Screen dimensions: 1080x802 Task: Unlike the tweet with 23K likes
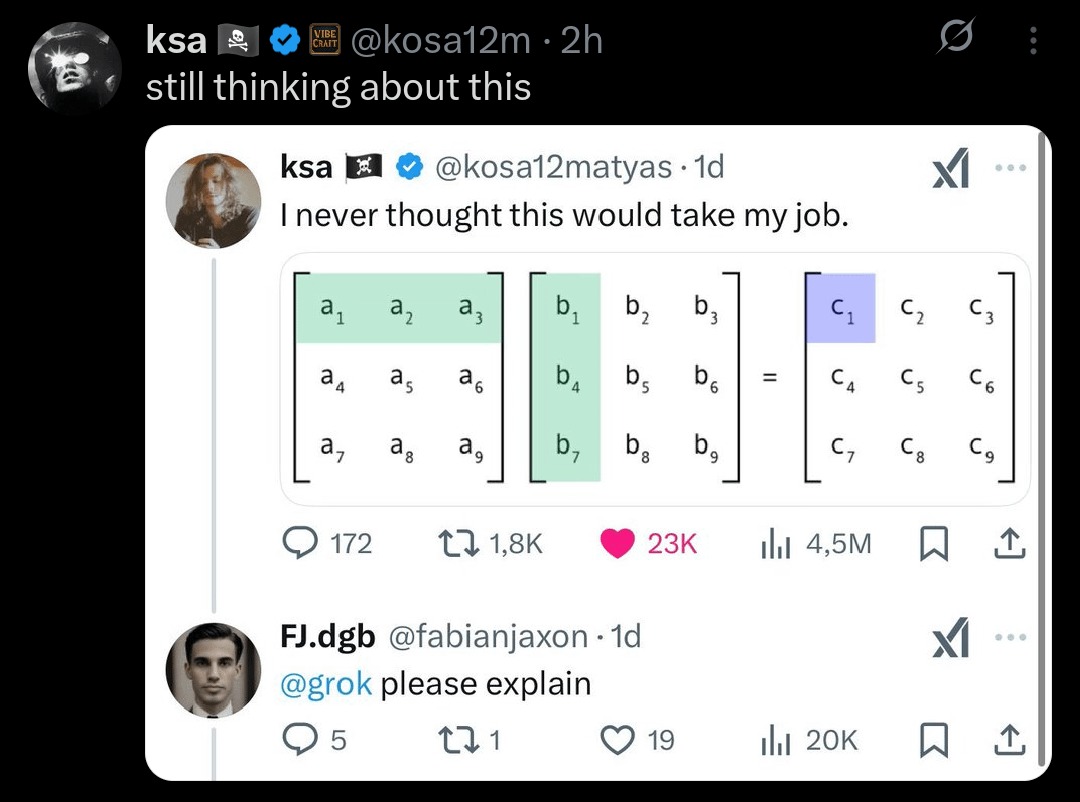tap(619, 543)
